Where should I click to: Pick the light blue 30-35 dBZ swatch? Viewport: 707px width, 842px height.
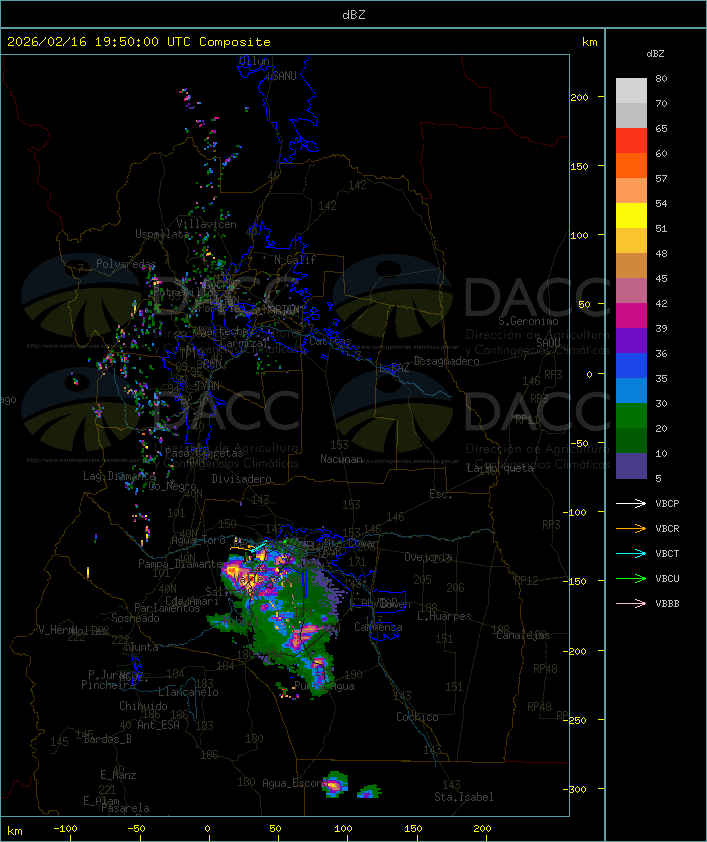[631, 391]
